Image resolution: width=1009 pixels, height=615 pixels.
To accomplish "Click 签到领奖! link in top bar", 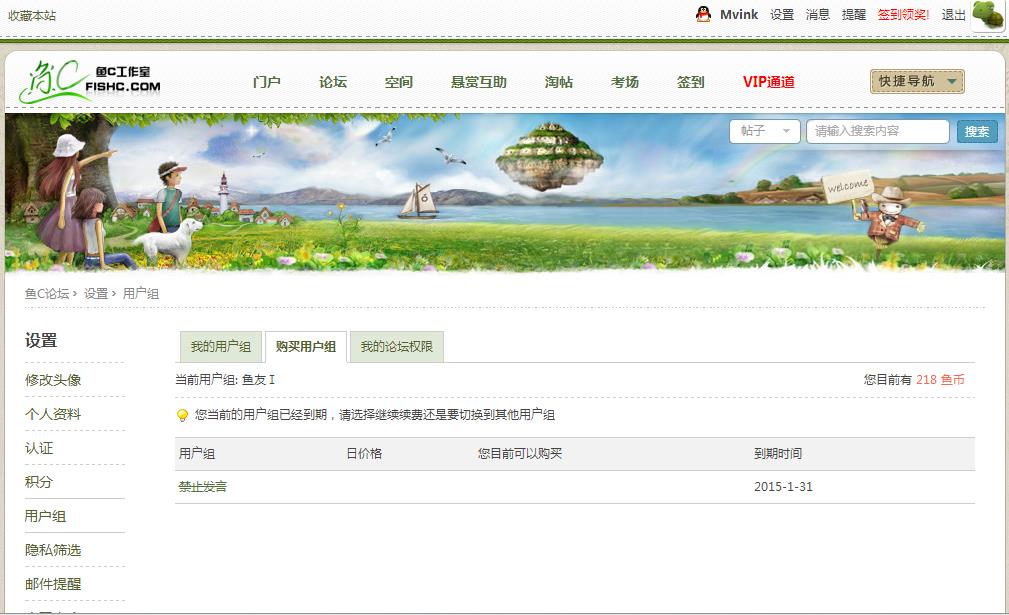I will click(903, 15).
